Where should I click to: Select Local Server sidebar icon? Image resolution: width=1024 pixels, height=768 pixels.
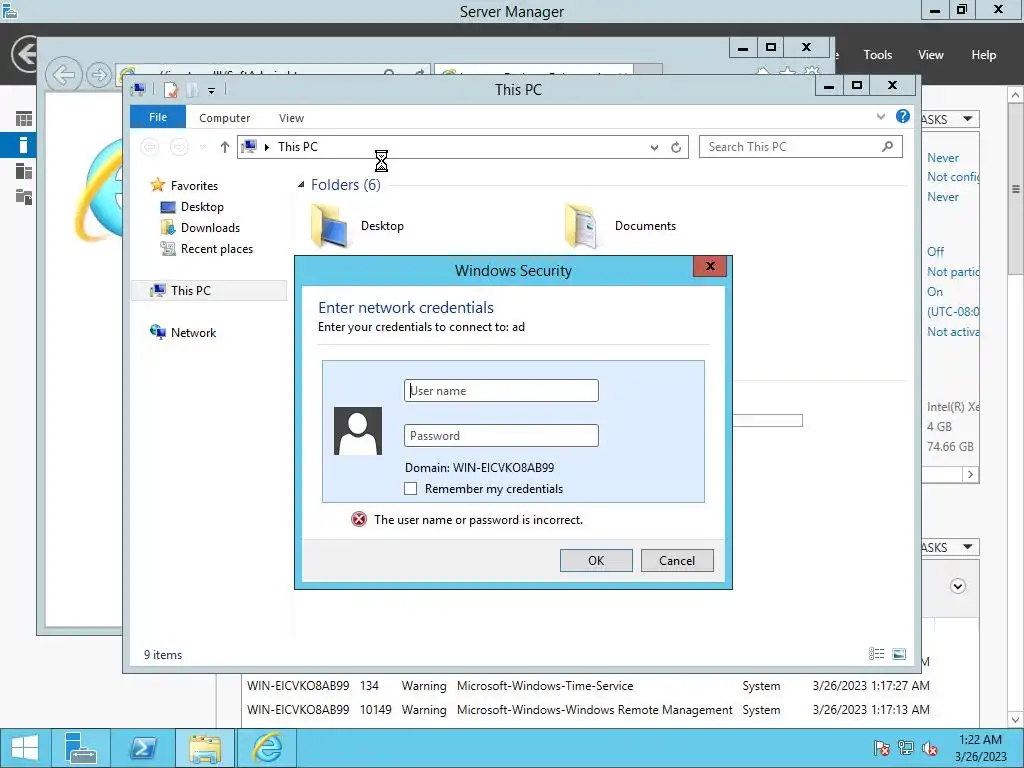coord(24,145)
